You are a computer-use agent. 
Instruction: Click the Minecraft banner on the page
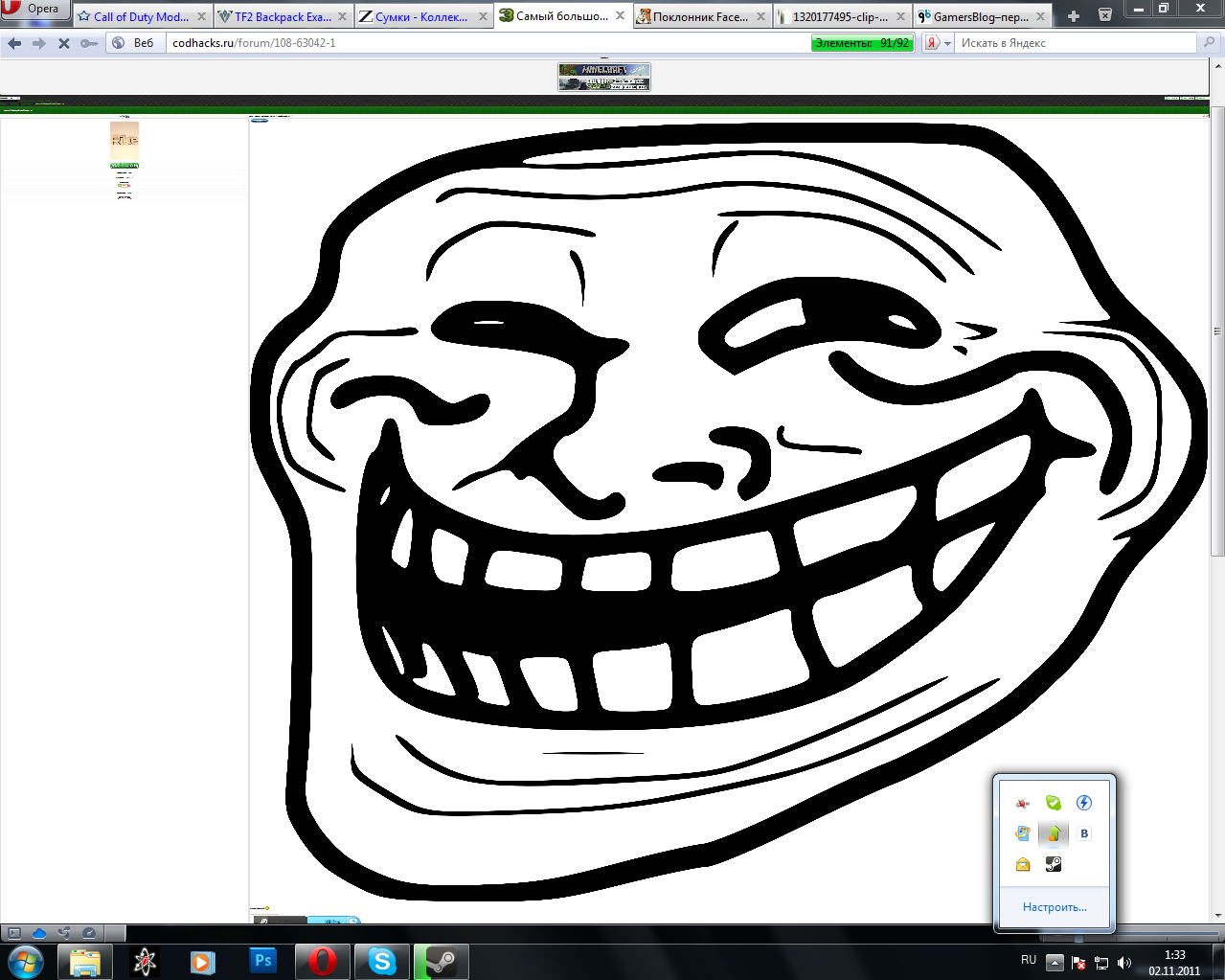(x=604, y=77)
